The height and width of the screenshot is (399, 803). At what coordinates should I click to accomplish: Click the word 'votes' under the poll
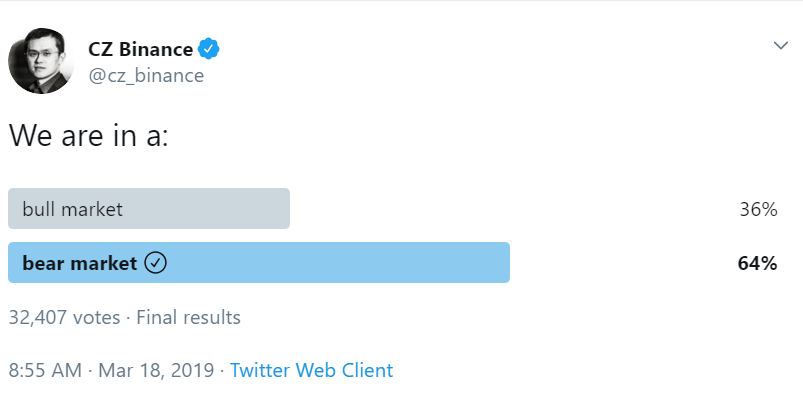[97, 318]
